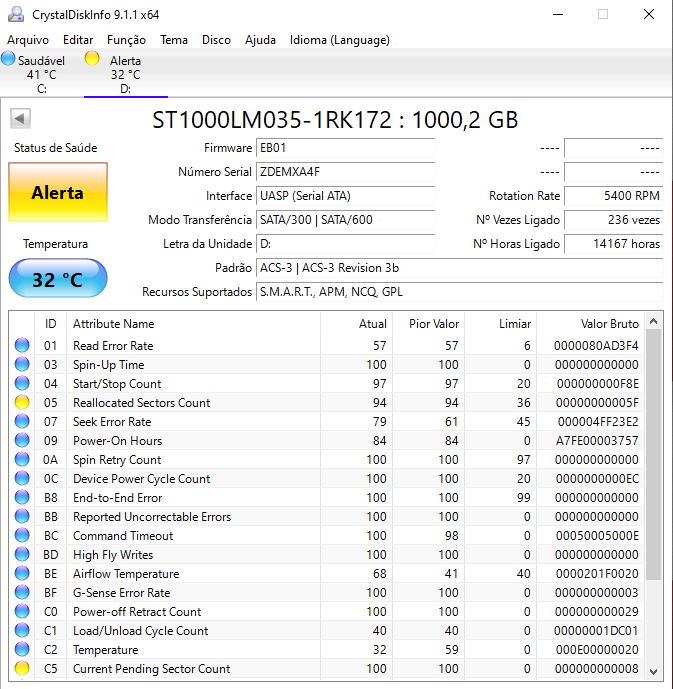Click the Valor Bruto column header

pos(590,324)
